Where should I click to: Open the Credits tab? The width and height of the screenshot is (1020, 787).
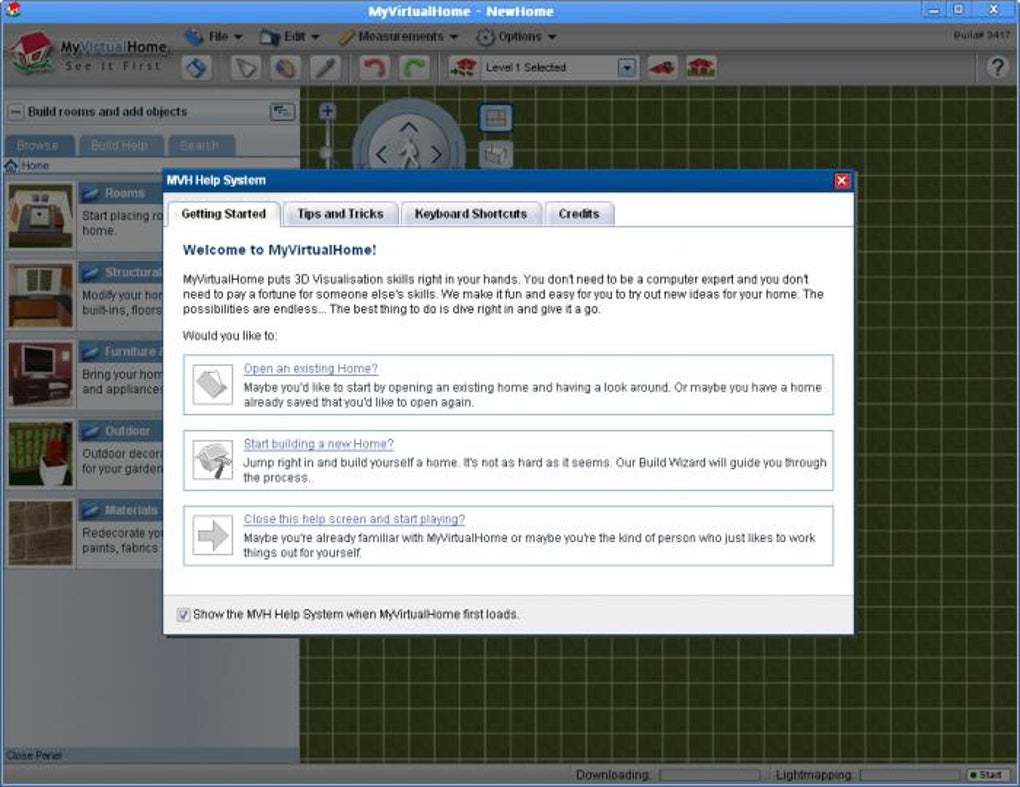tap(579, 214)
